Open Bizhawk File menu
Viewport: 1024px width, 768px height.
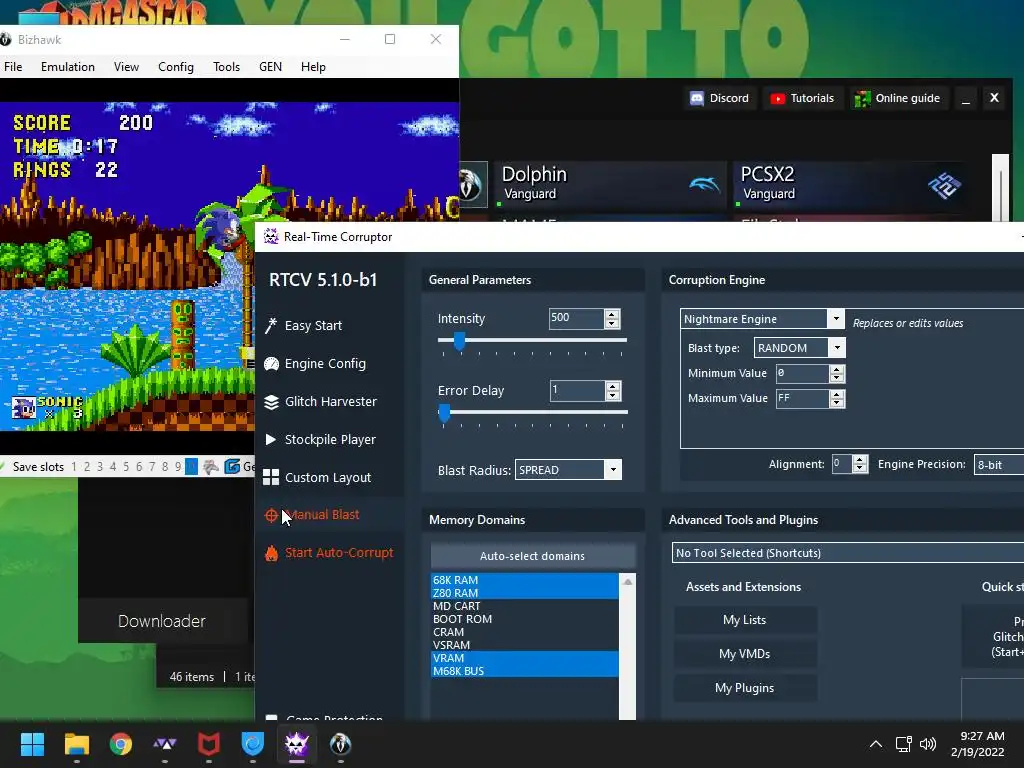pyautogui.click(x=13, y=67)
